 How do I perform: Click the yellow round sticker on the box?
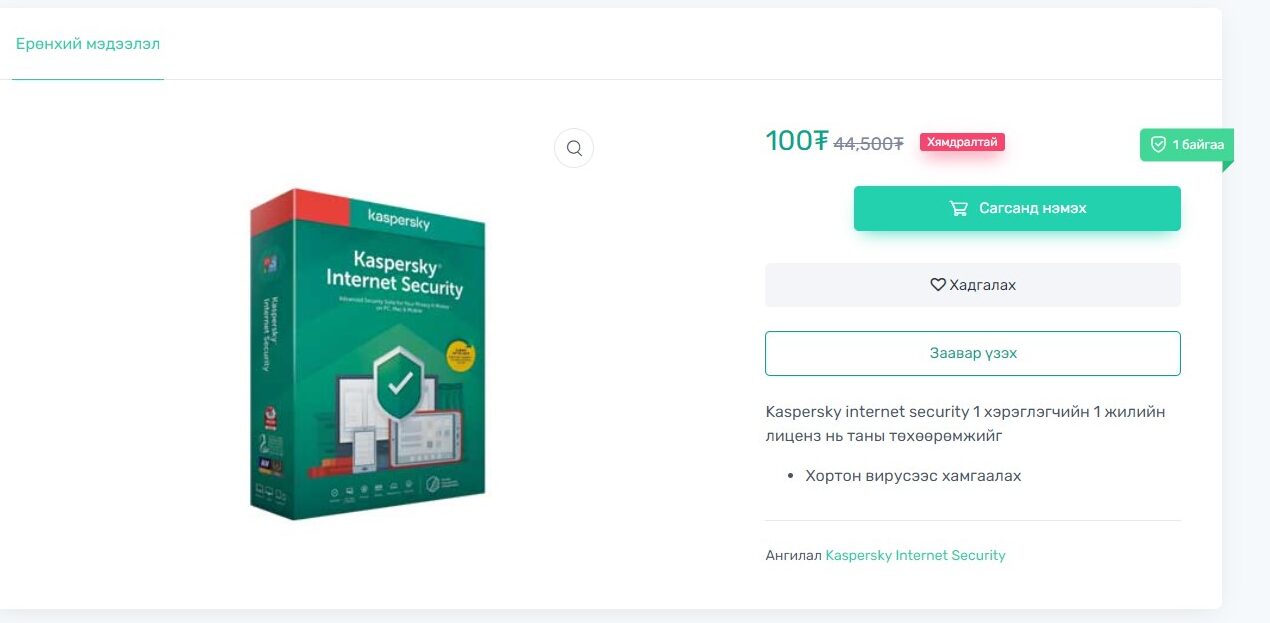click(459, 356)
